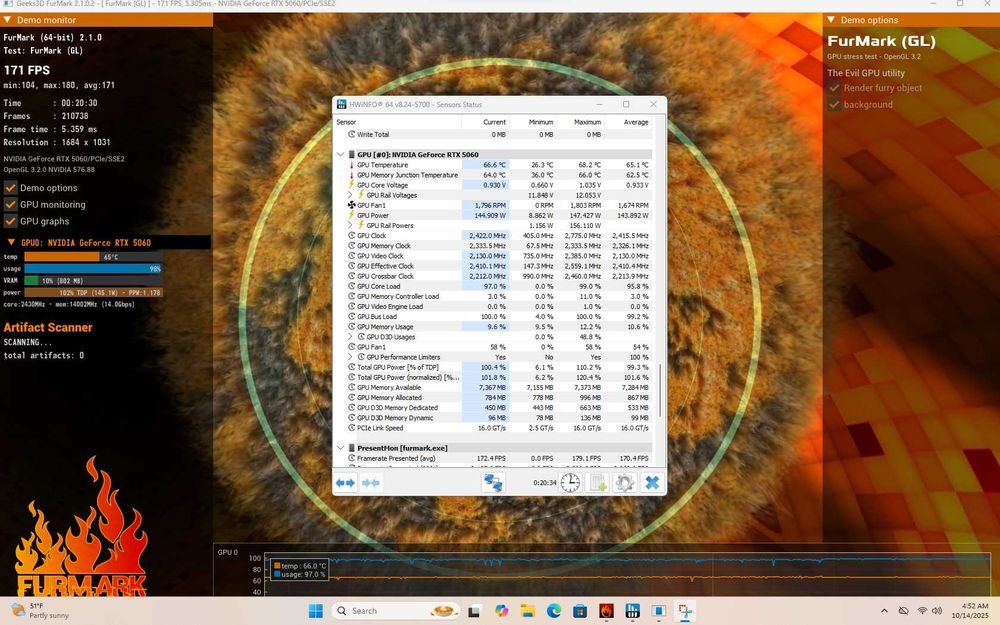
Task: Click the volume speaker icon in tray
Action: (937, 611)
